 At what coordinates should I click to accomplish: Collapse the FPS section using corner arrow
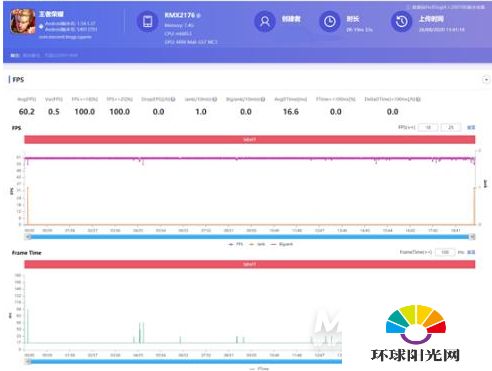click(x=486, y=80)
